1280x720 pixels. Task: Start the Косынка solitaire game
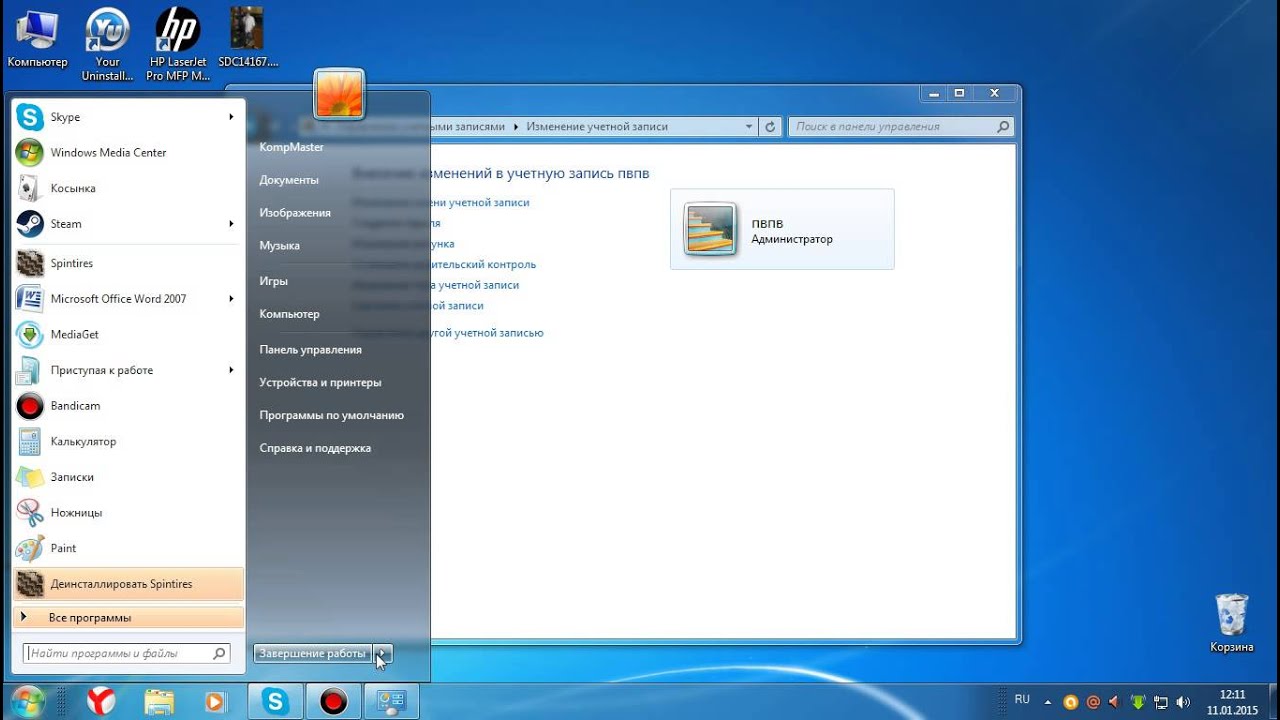(x=128, y=188)
